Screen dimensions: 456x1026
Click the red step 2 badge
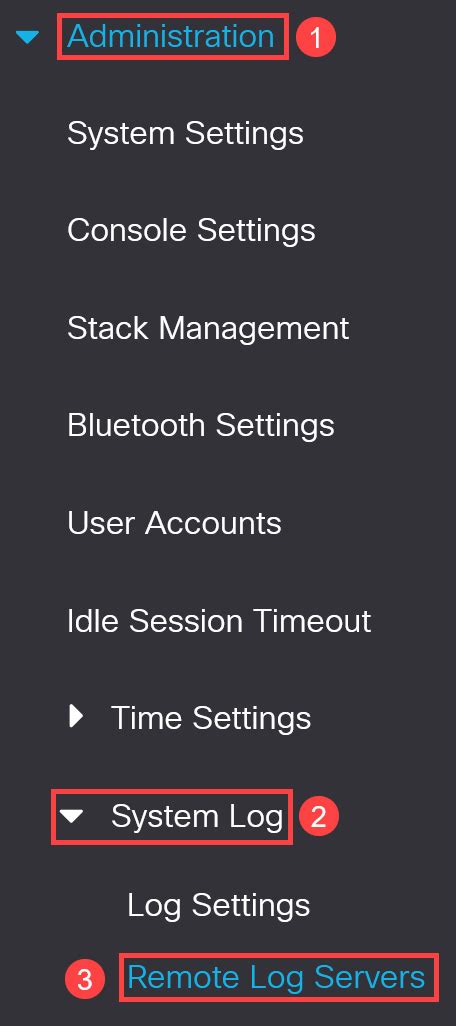coord(319,816)
